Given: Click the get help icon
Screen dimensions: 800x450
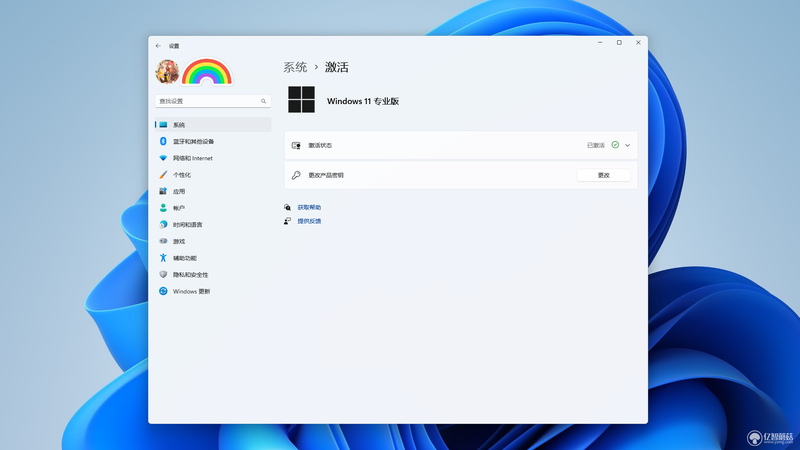Looking at the screenshot, I should pyautogui.click(x=287, y=207).
